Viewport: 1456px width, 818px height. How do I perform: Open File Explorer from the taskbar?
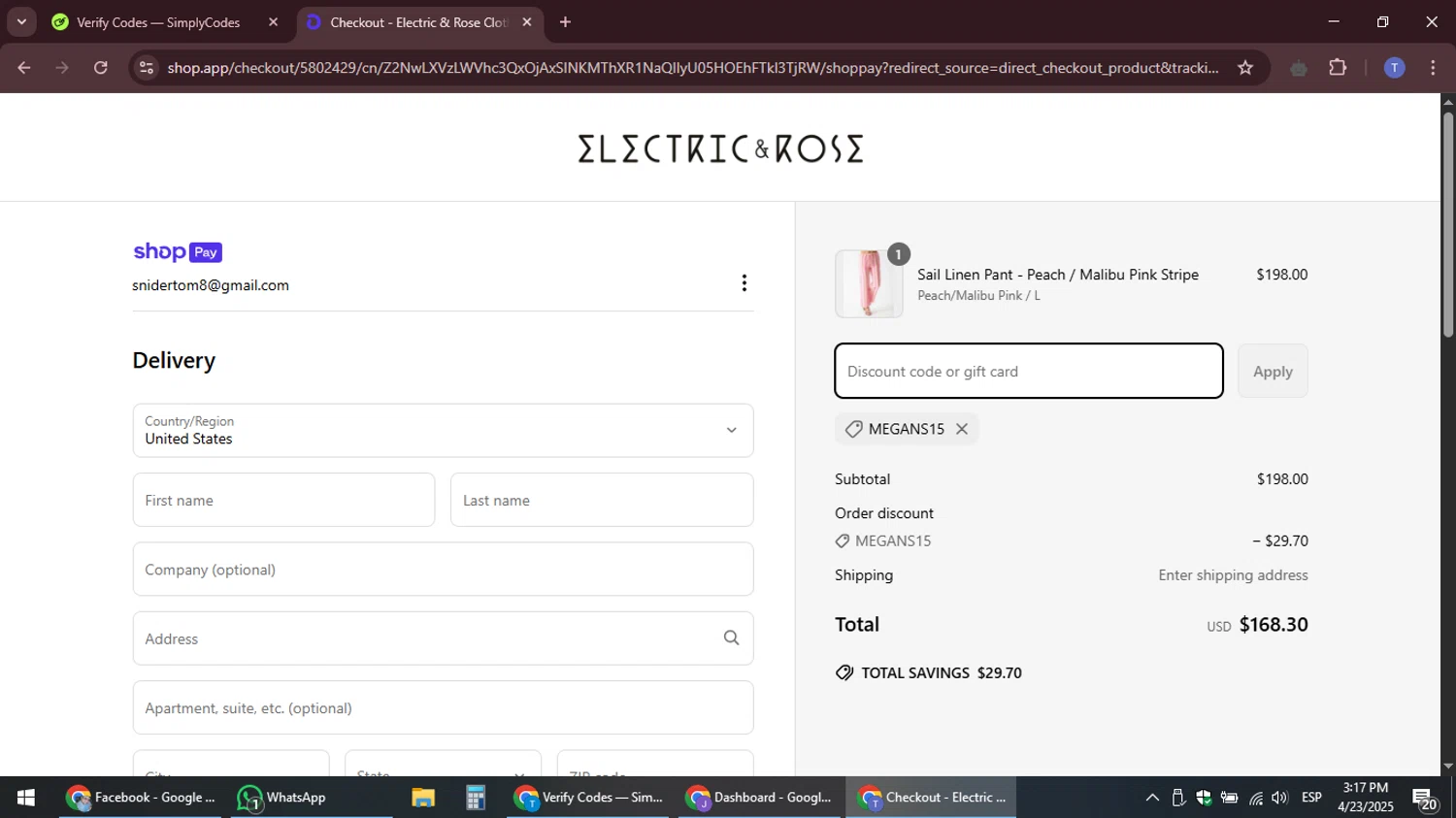point(423,798)
